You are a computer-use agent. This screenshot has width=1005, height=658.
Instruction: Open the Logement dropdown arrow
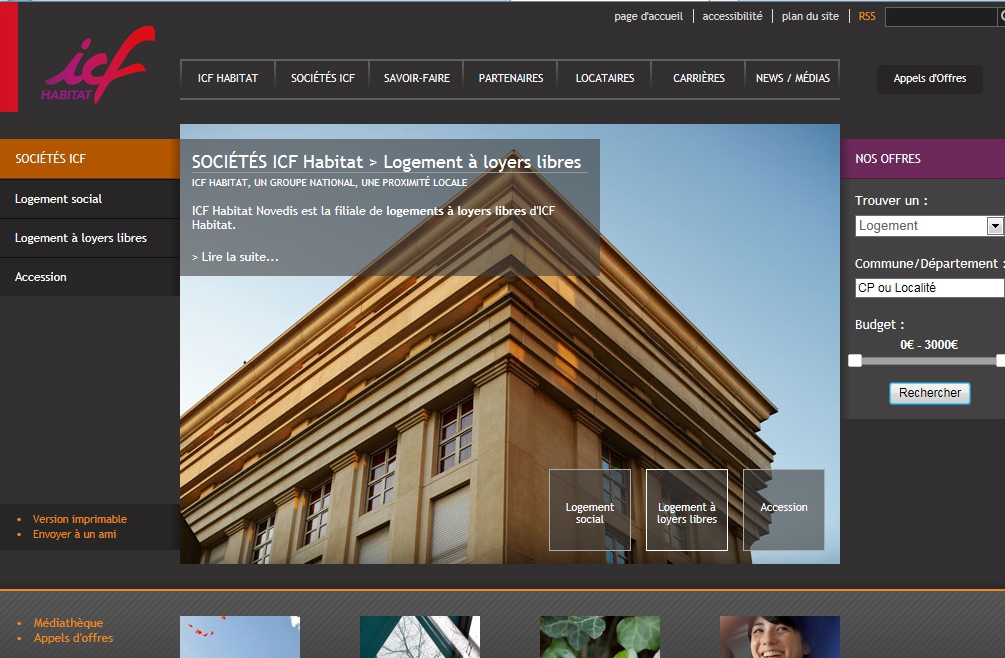[x=994, y=226]
